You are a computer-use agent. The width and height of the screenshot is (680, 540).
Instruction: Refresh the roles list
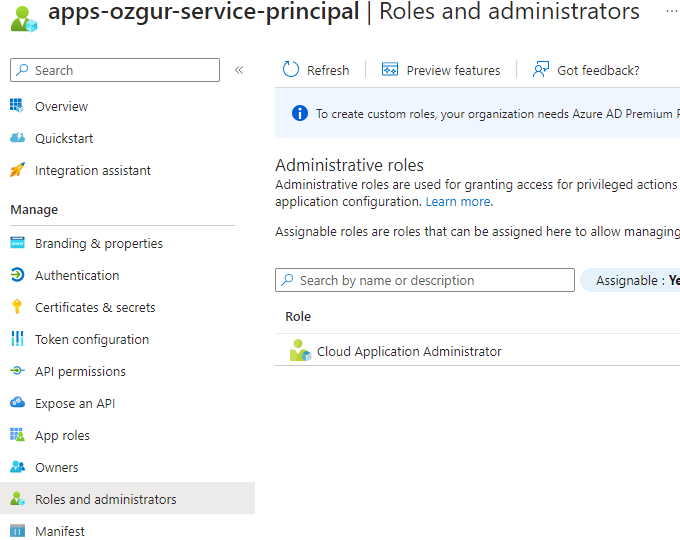(x=316, y=70)
